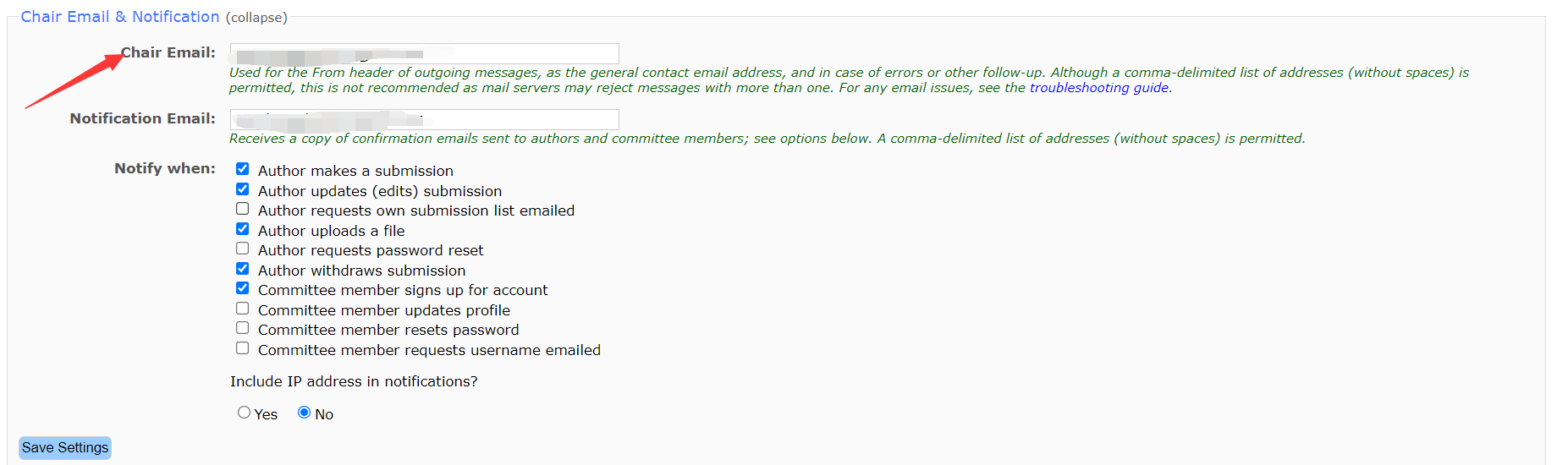Open the troubleshooting guide link
The height and width of the screenshot is (465, 1568).
(1098, 88)
